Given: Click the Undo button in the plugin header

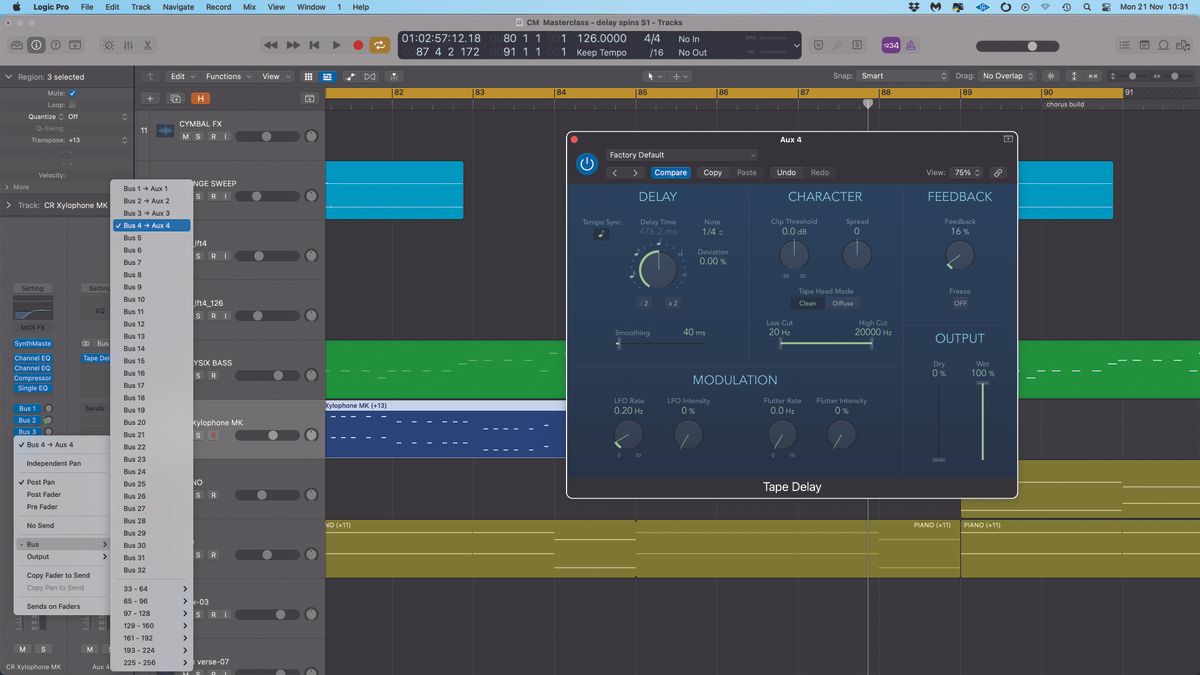Looking at the screenshot, I should (x=787, y=172).
